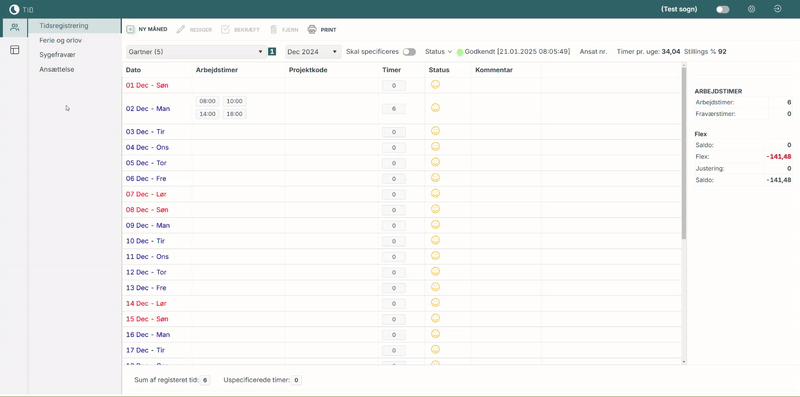Click the smiley status for 14 Dec
800x397 pixels.
click(x=435, y=303)
